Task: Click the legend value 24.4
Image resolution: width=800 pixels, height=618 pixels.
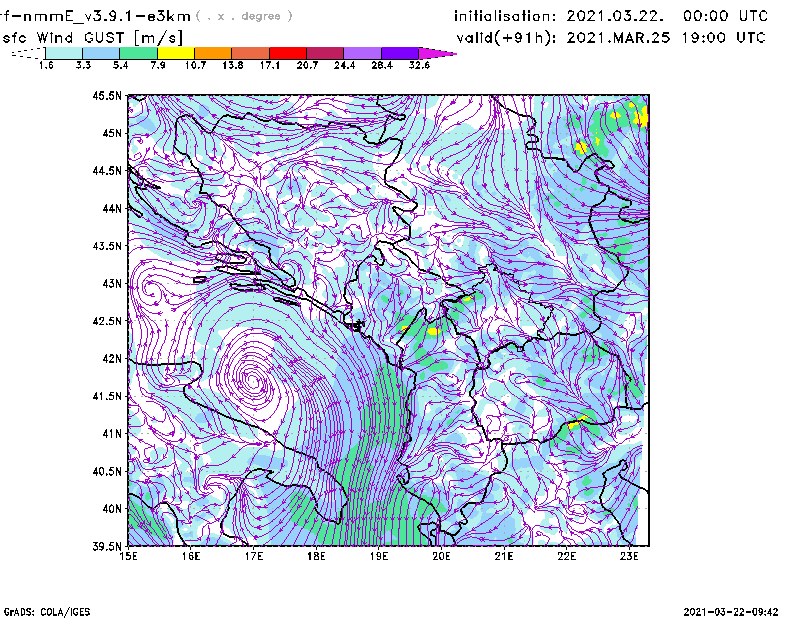Action: pyautogui.click(x=344, y=65)
